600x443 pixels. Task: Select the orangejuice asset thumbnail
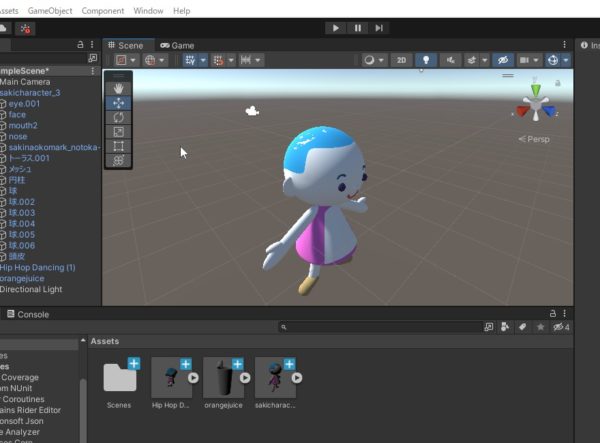[223, 378]
